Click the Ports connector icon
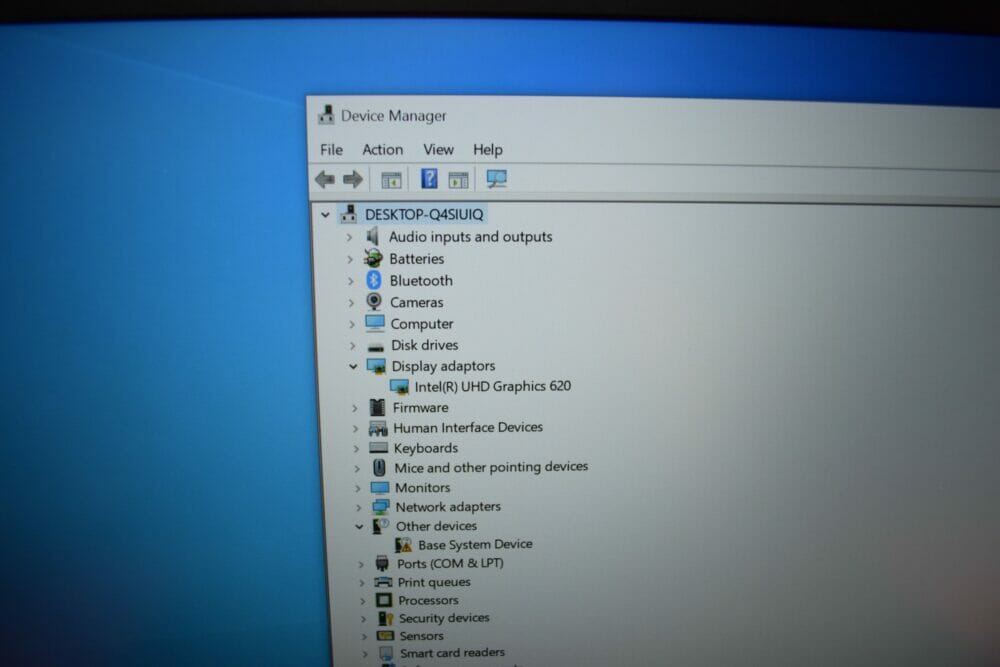 382,563
